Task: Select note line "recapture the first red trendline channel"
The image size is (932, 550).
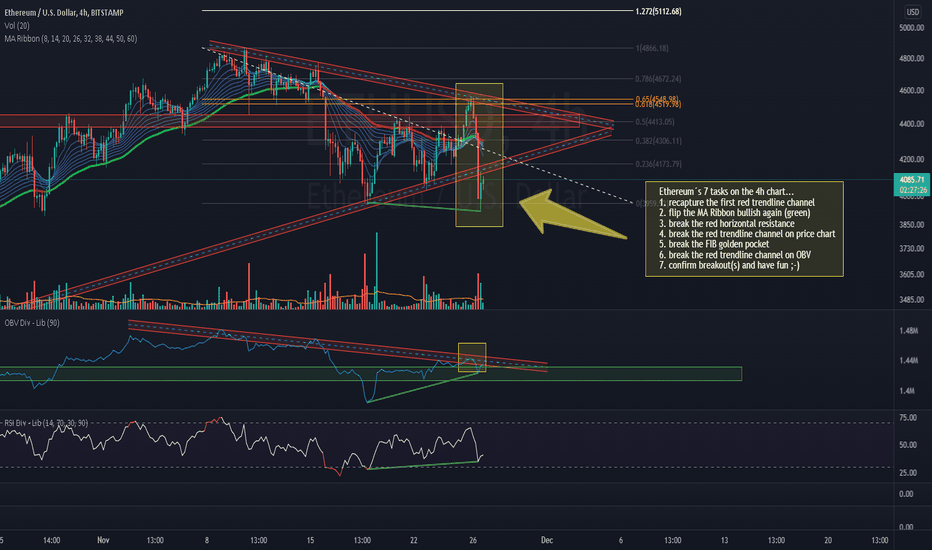Action: coord(737,202)
